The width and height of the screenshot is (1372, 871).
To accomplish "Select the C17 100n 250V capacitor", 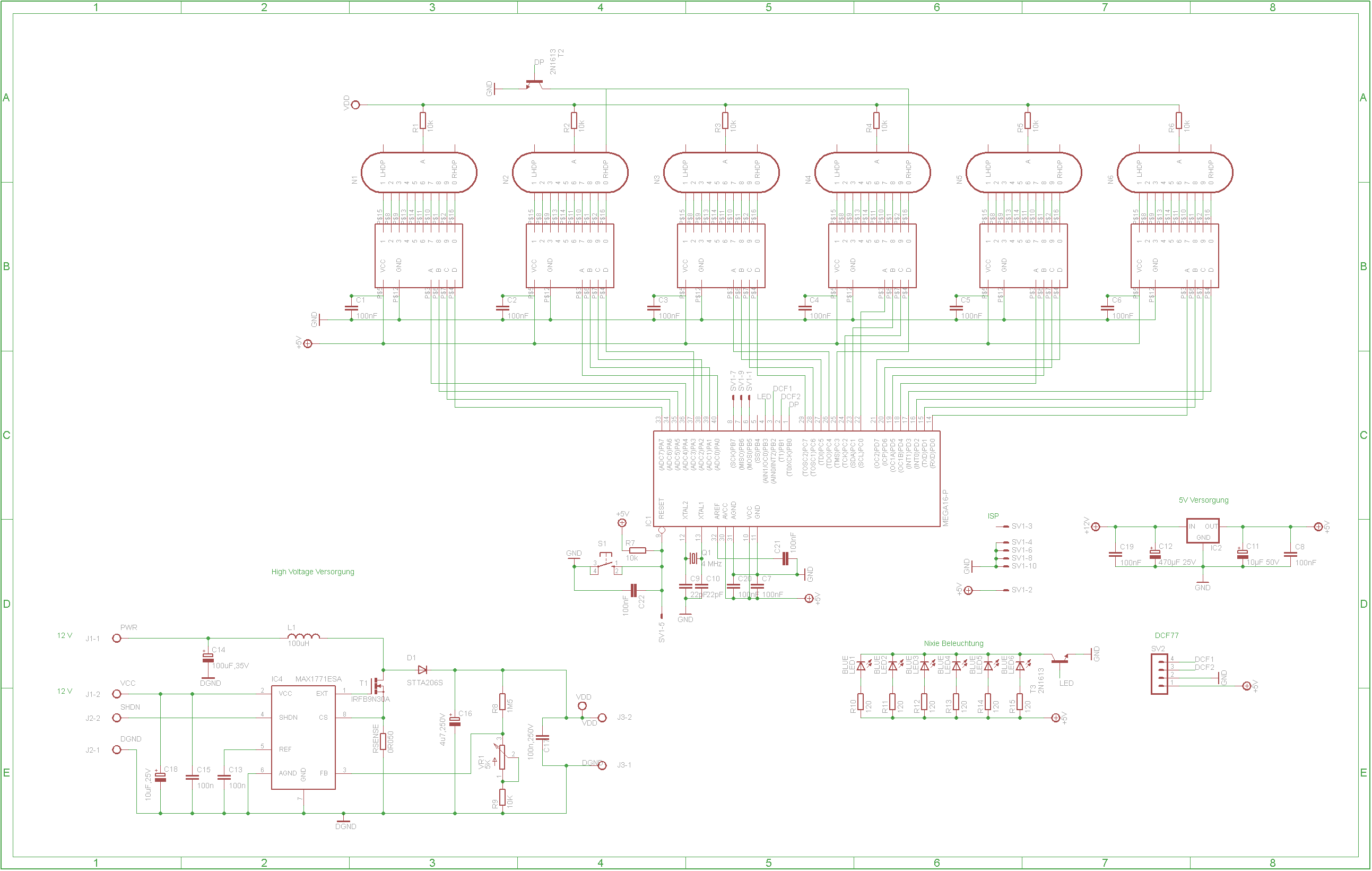I will [x=542, y=737].
